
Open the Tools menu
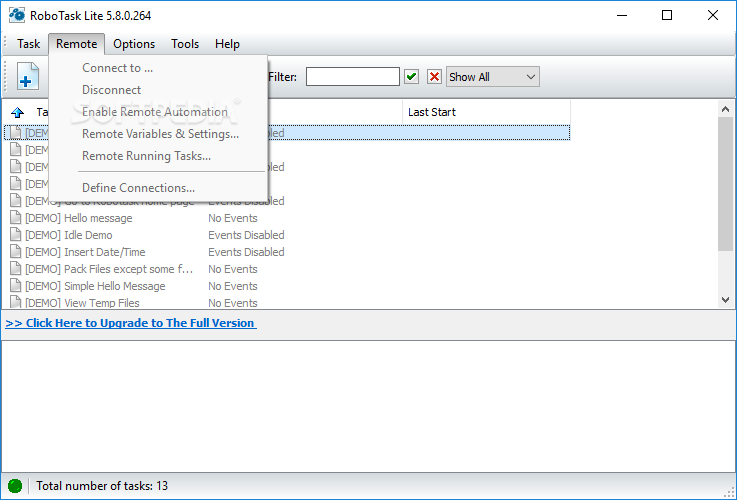[x=185, y=44]
